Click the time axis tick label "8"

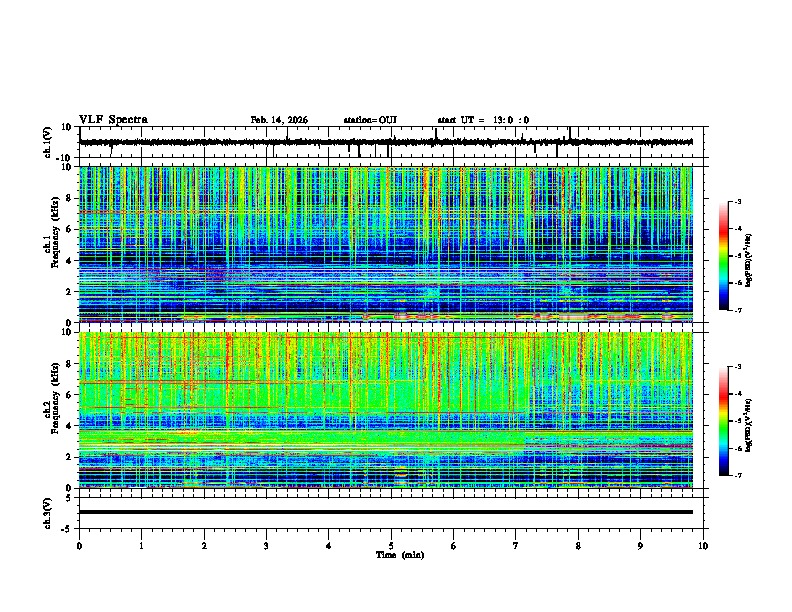tap(578, 546)
